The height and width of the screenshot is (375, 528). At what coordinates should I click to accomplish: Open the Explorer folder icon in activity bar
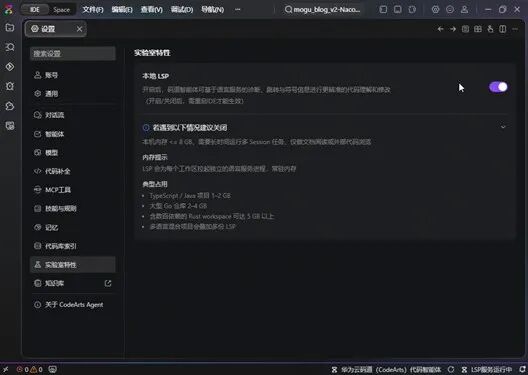click(x=10, y=28)
